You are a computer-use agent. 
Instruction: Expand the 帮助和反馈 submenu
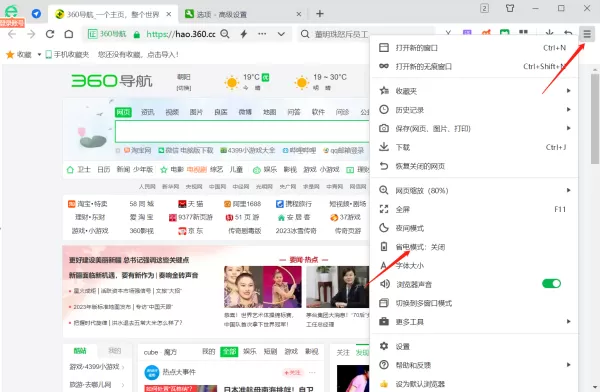click(x=474, y=365)
